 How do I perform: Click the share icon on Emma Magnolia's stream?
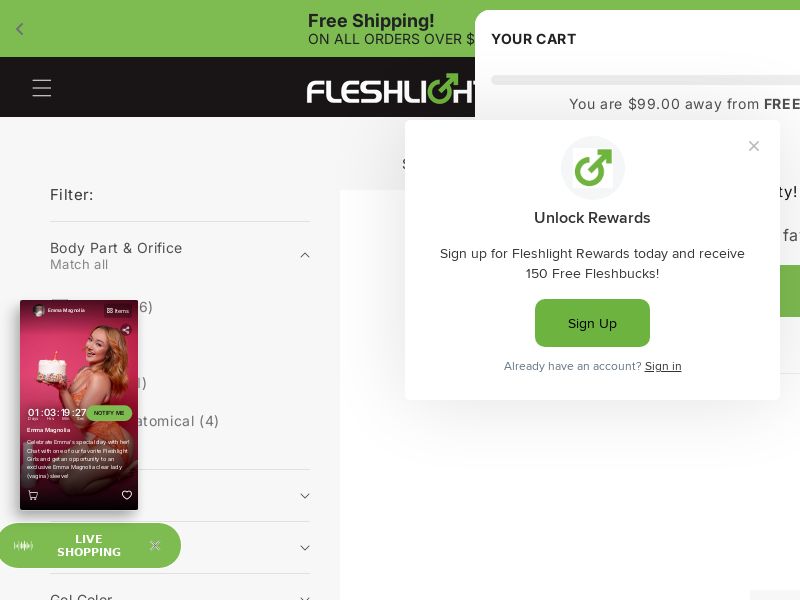(x=126, y=329)
